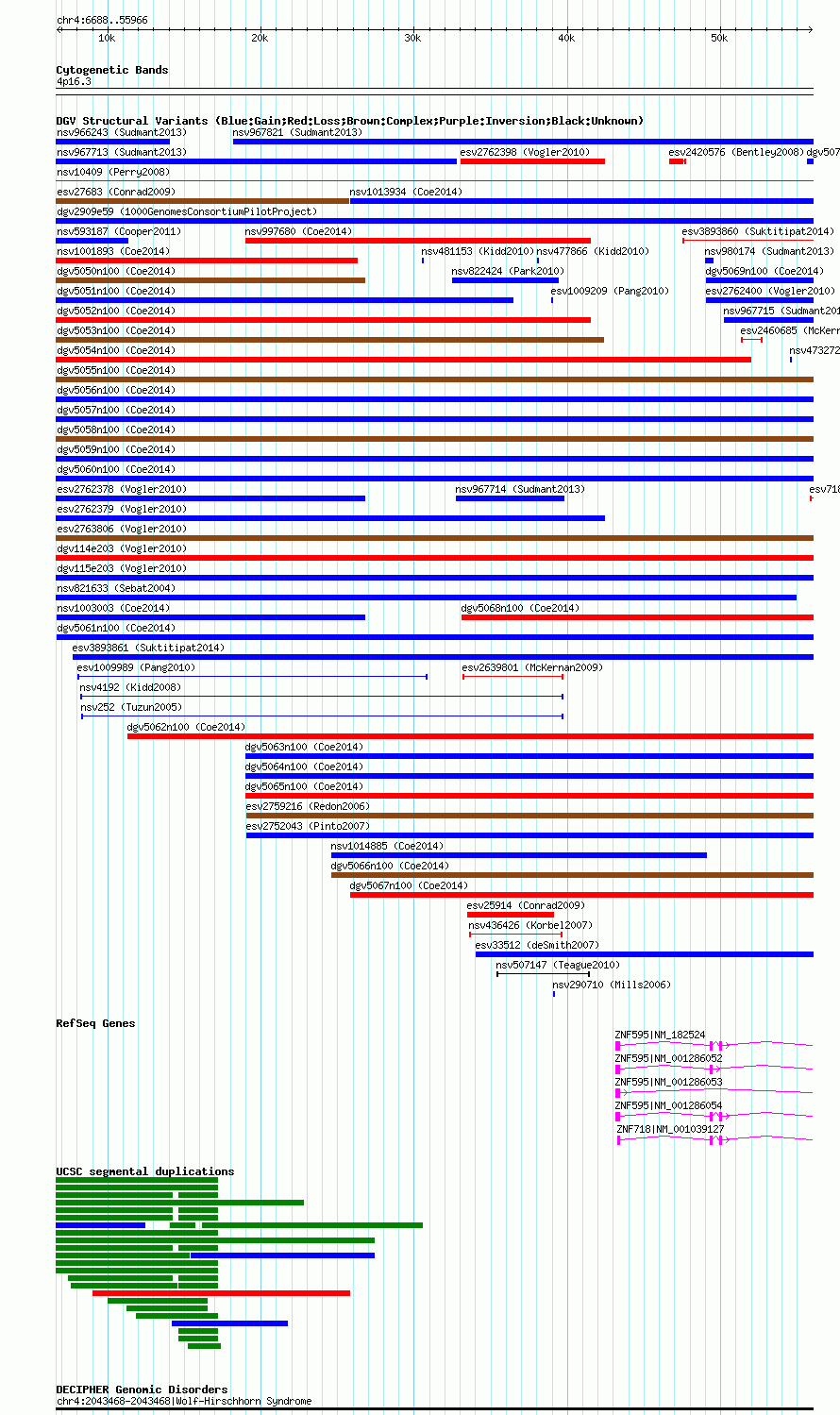840x1415 pixels.
Task: Select DECIPHER Genomic Disorders track title
Action: (142, 1390)
